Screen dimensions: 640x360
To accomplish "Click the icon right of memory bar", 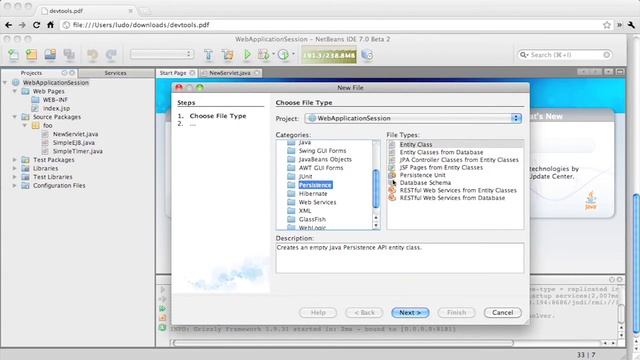I will [367, 55].
